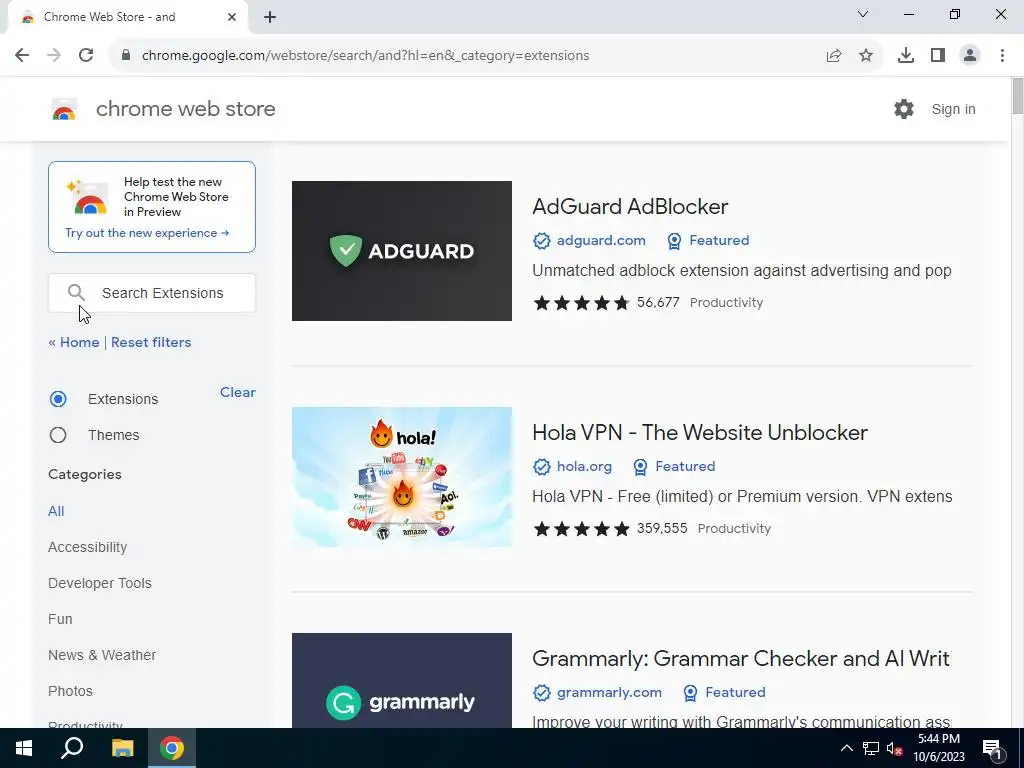The image size is (1024, 768).
Task: Close the Chrome Web Store tab
Action: (231, 17)
